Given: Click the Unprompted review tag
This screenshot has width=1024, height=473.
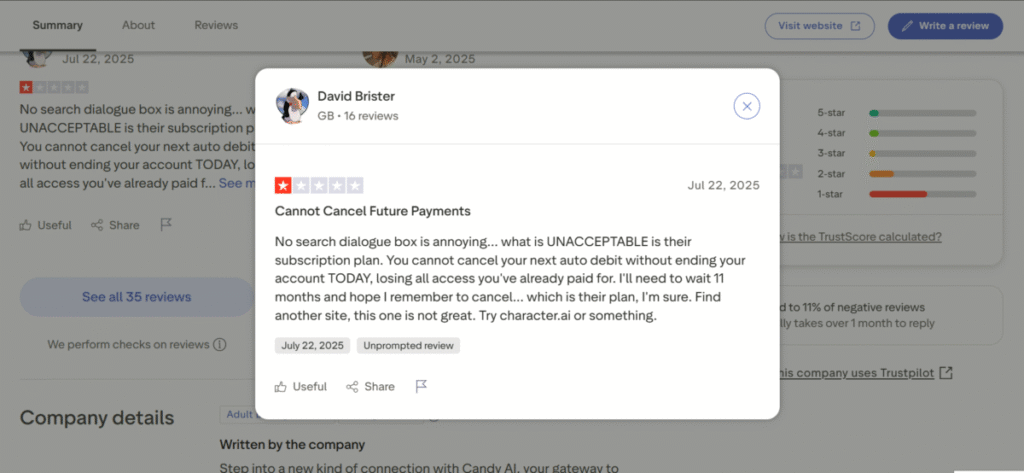Looking at the screenshot, I should click(408, 346).
